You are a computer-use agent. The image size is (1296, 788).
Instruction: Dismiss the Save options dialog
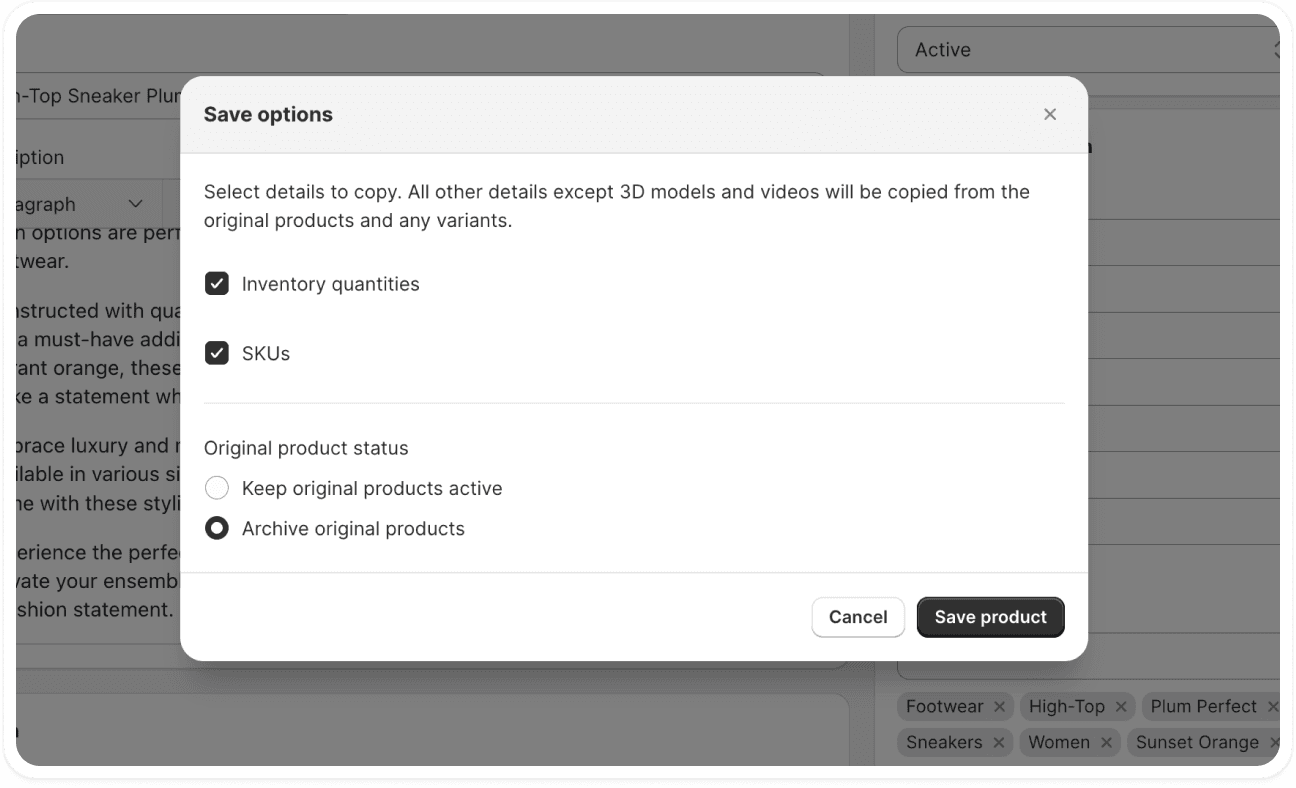pos(1050,114)
